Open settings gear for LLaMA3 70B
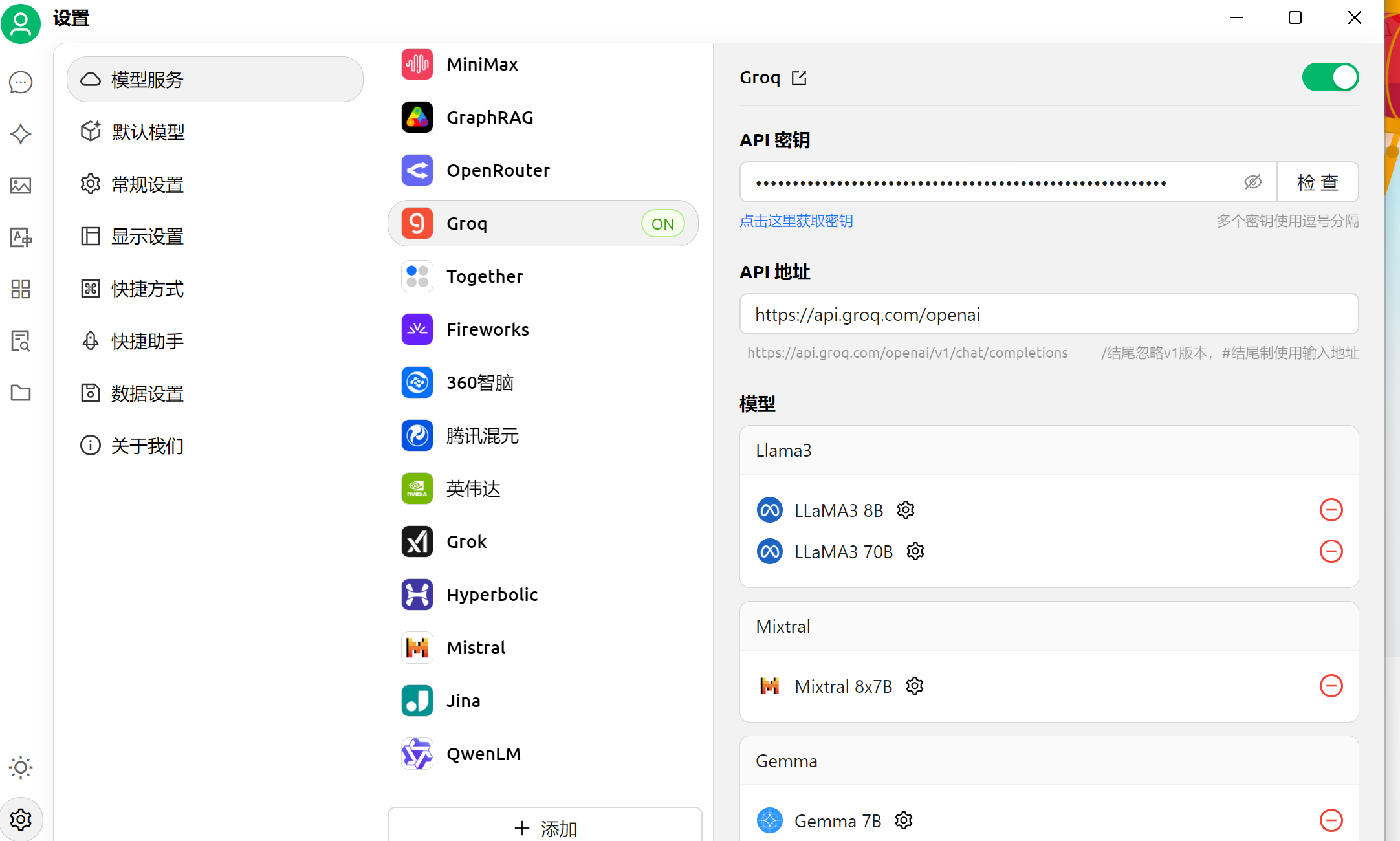Image resolution: width=1400 pixels, height=841 pixels. point(915,551)
